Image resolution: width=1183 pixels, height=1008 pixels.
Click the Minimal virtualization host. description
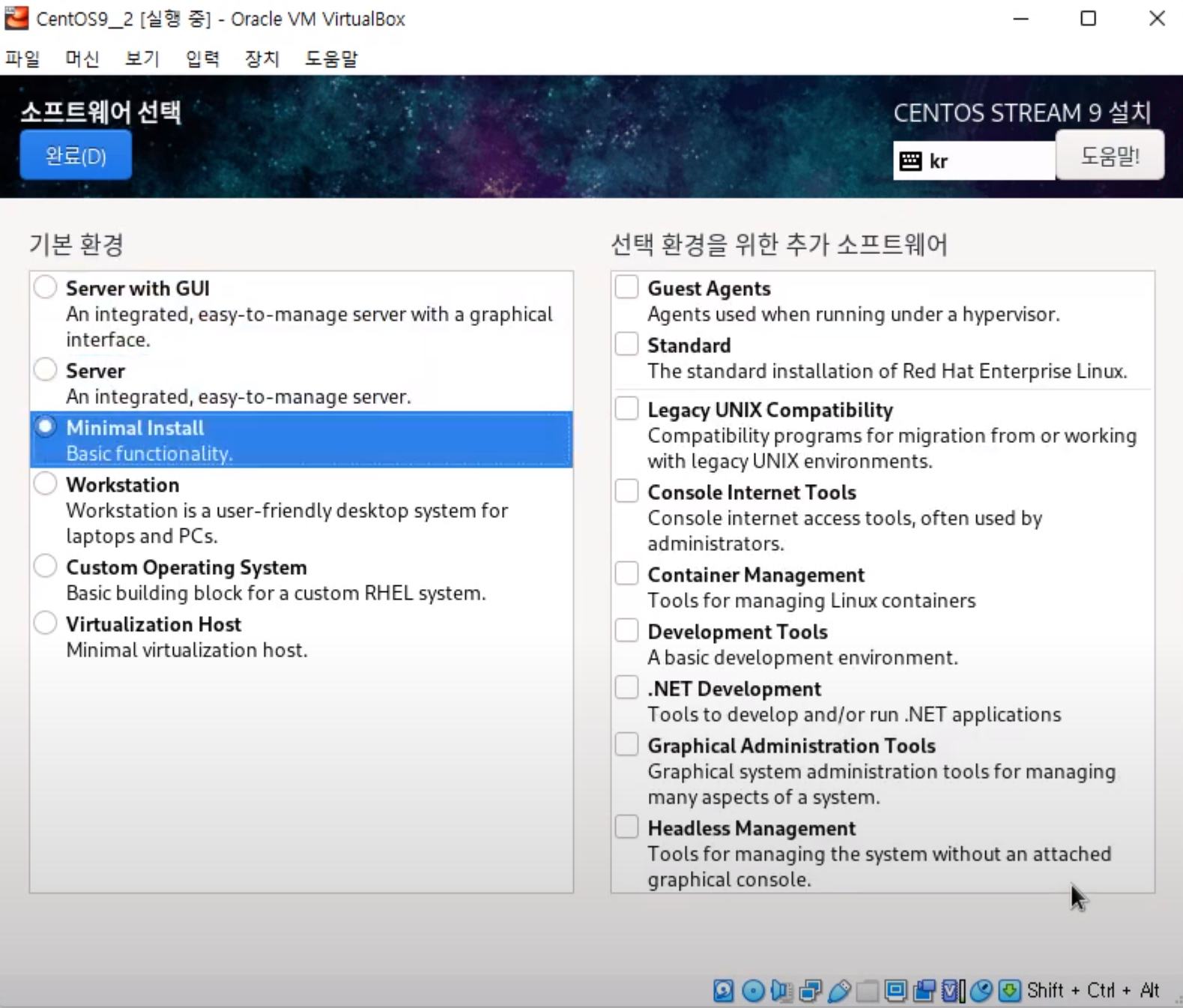coord(187,650)
